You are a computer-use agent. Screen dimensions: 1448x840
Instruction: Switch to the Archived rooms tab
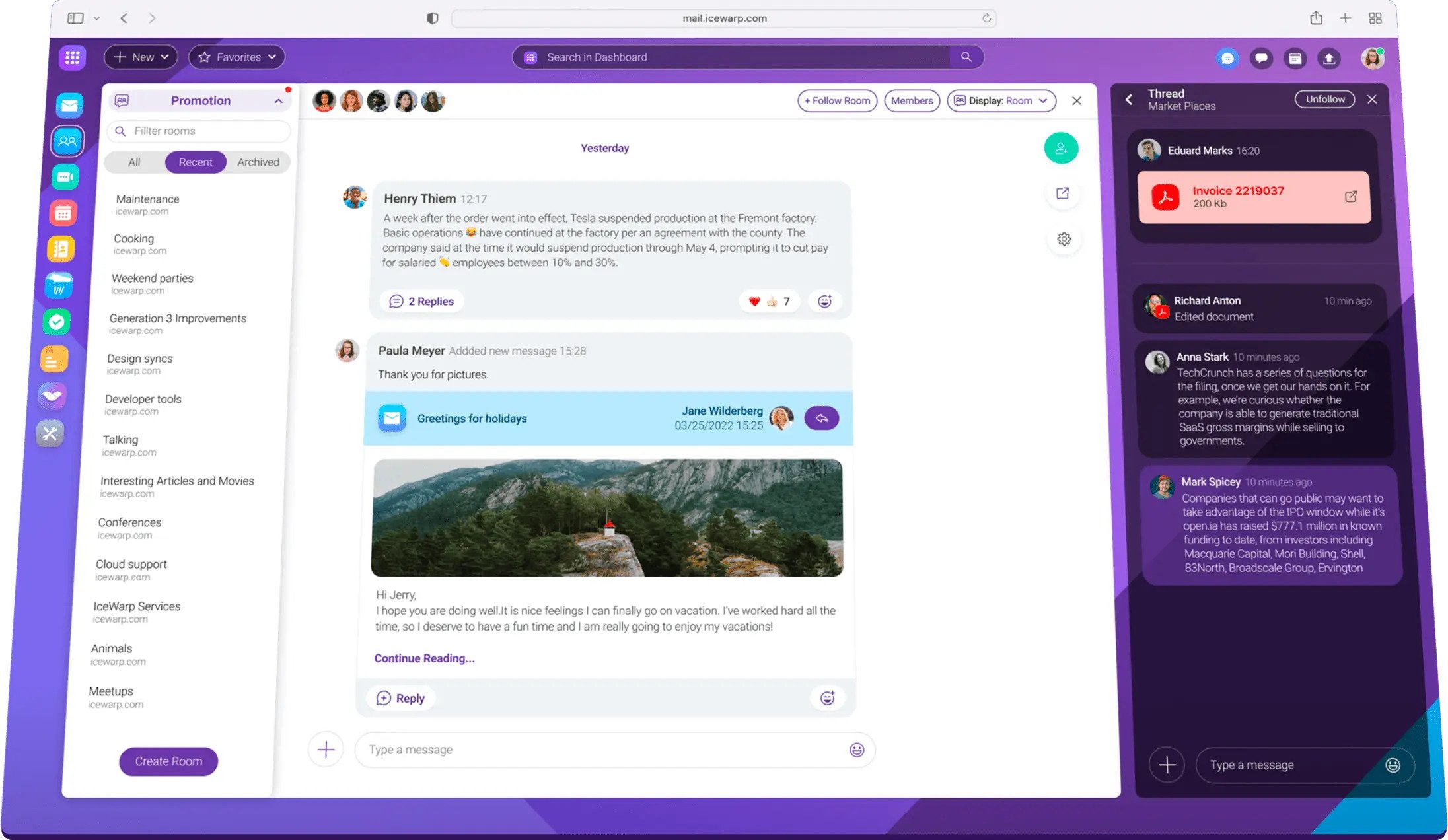click(258, 162)
